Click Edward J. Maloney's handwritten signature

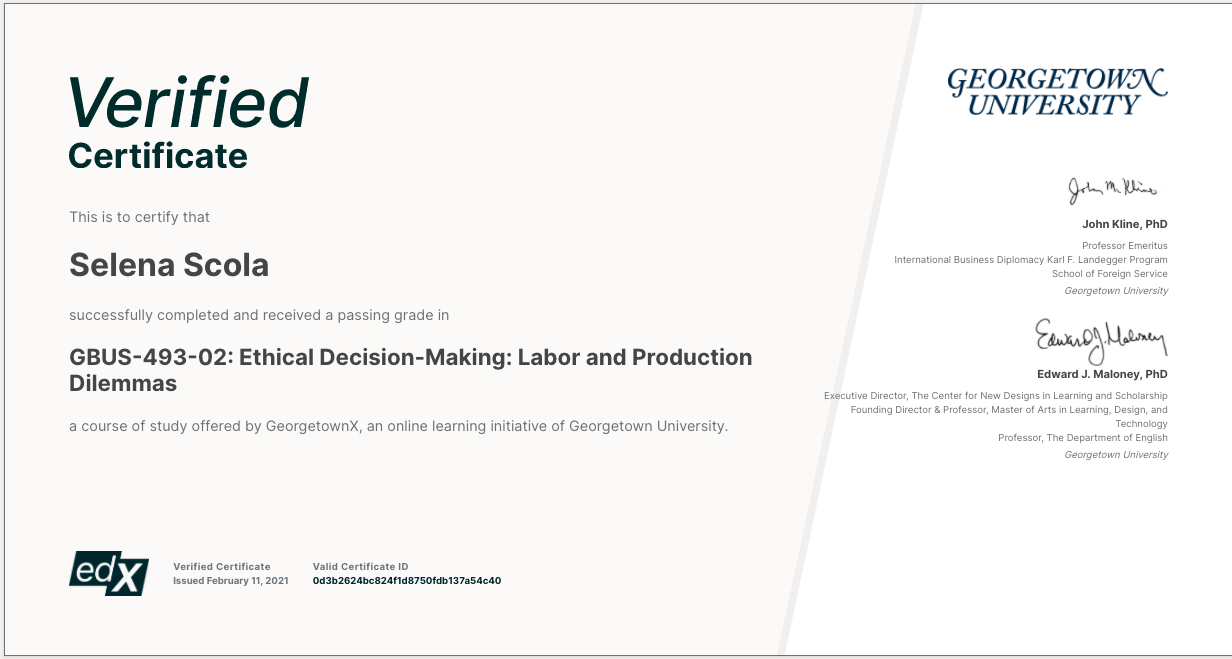click(1101, 340)
